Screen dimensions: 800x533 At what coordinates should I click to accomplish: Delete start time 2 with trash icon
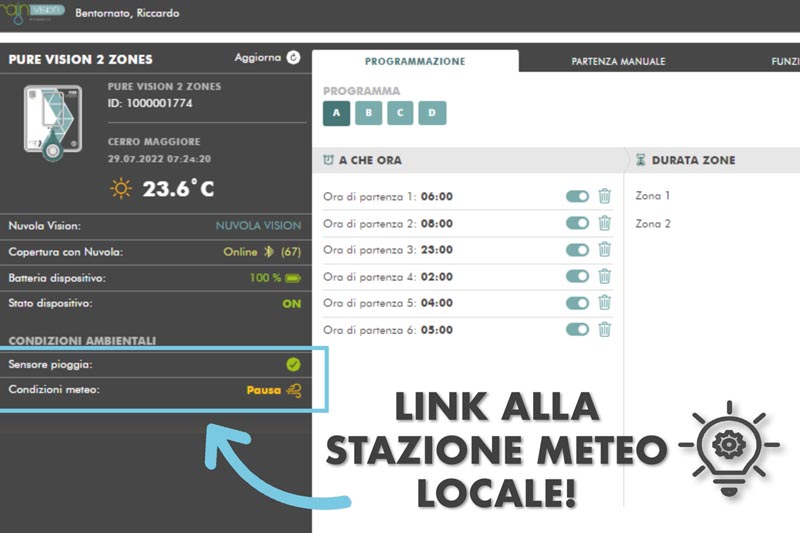coord(604,223)
